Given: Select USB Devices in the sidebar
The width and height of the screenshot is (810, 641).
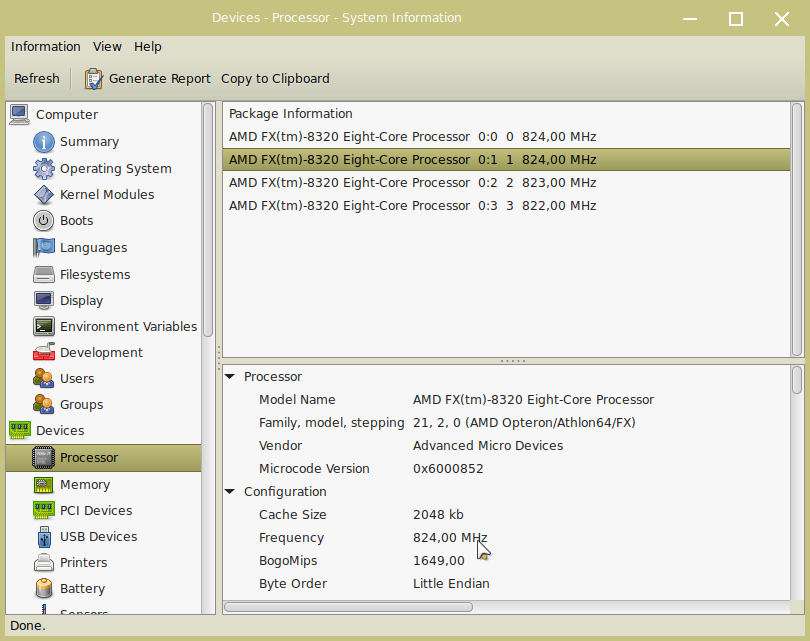Looking at the screenshot, I should 103,537.
